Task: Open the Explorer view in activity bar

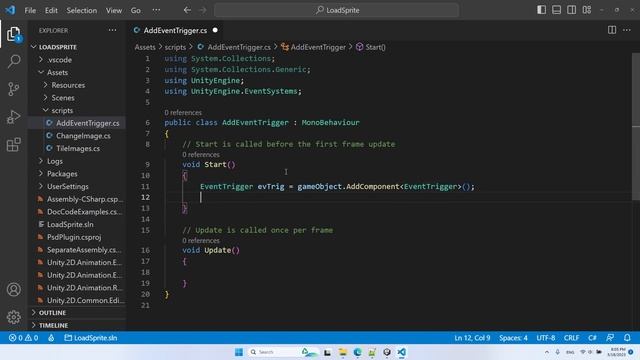Action: pos(13,34)
